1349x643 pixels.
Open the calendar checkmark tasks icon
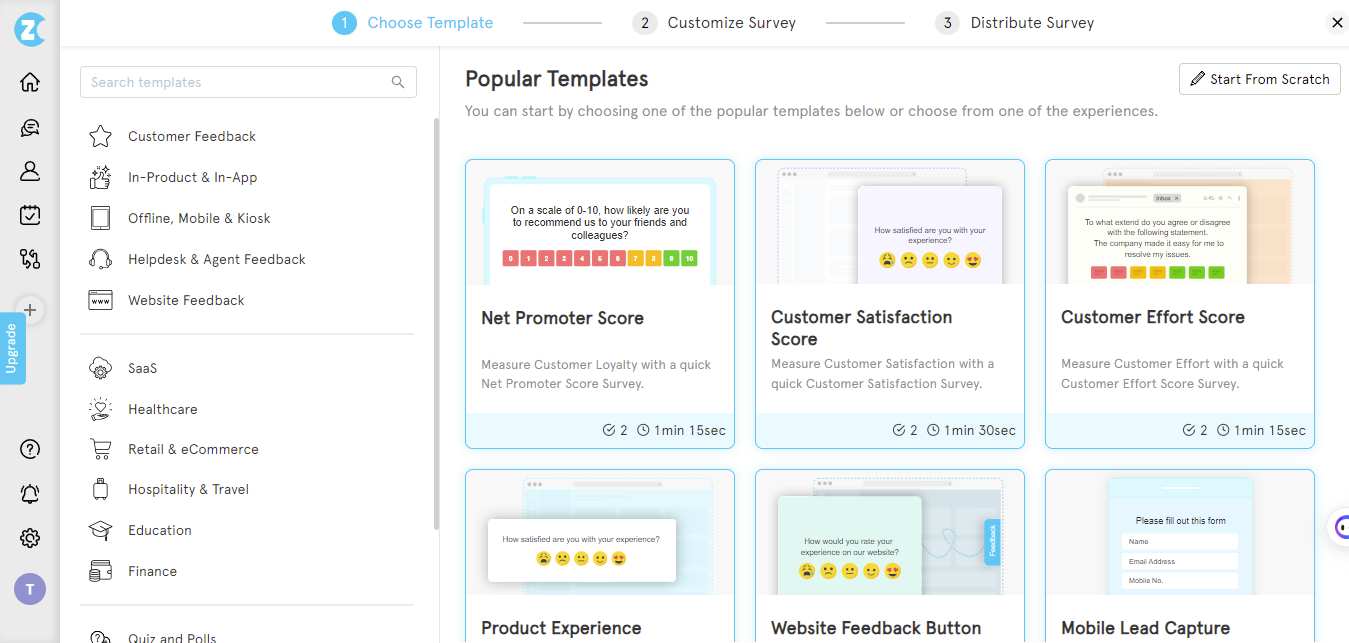(30, 215)
